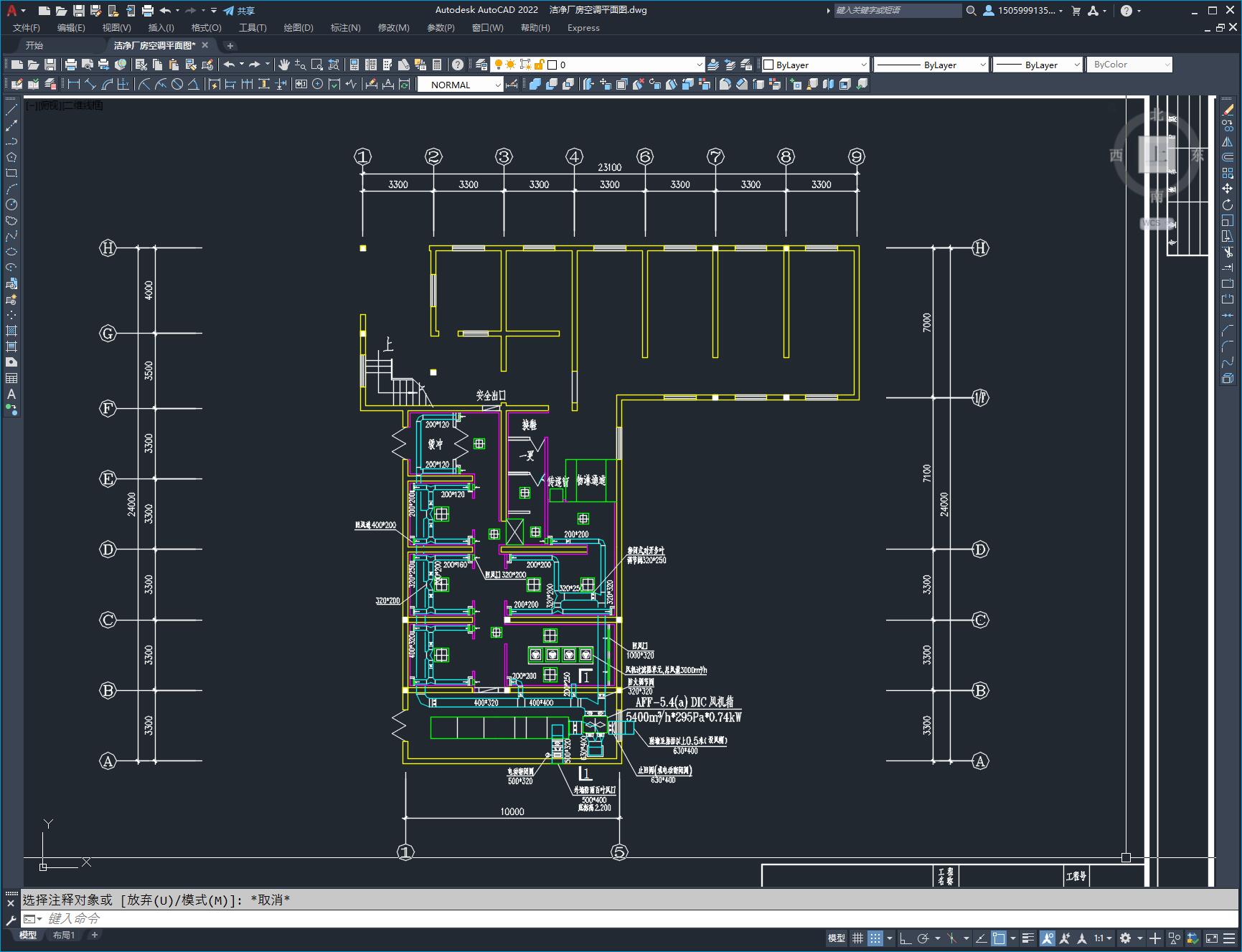Select the Pan hand tool

pos(284,65)
